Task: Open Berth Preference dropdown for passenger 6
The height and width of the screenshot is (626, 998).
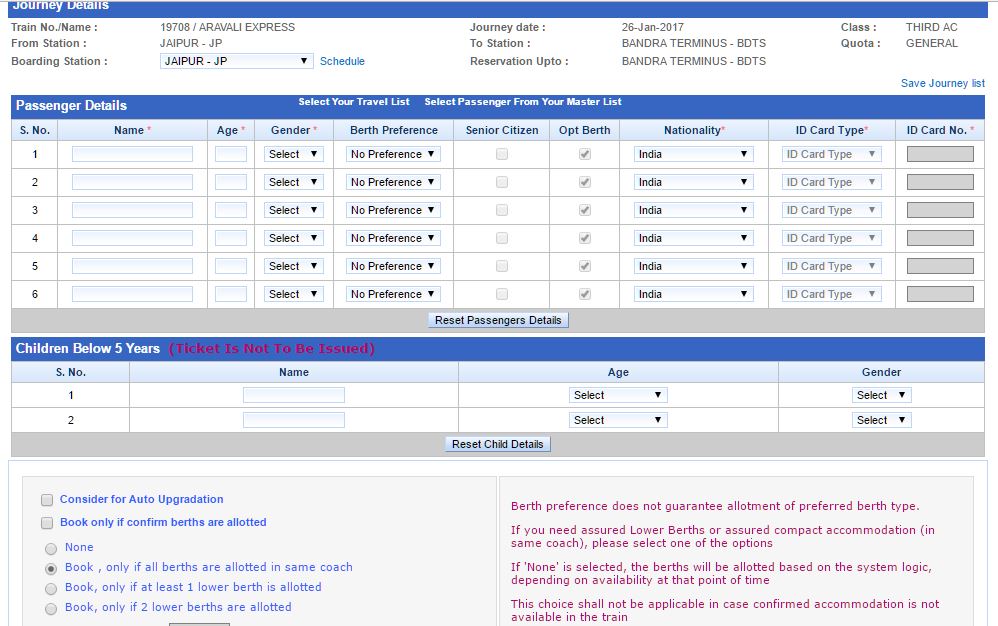Action: coord(392,294)
